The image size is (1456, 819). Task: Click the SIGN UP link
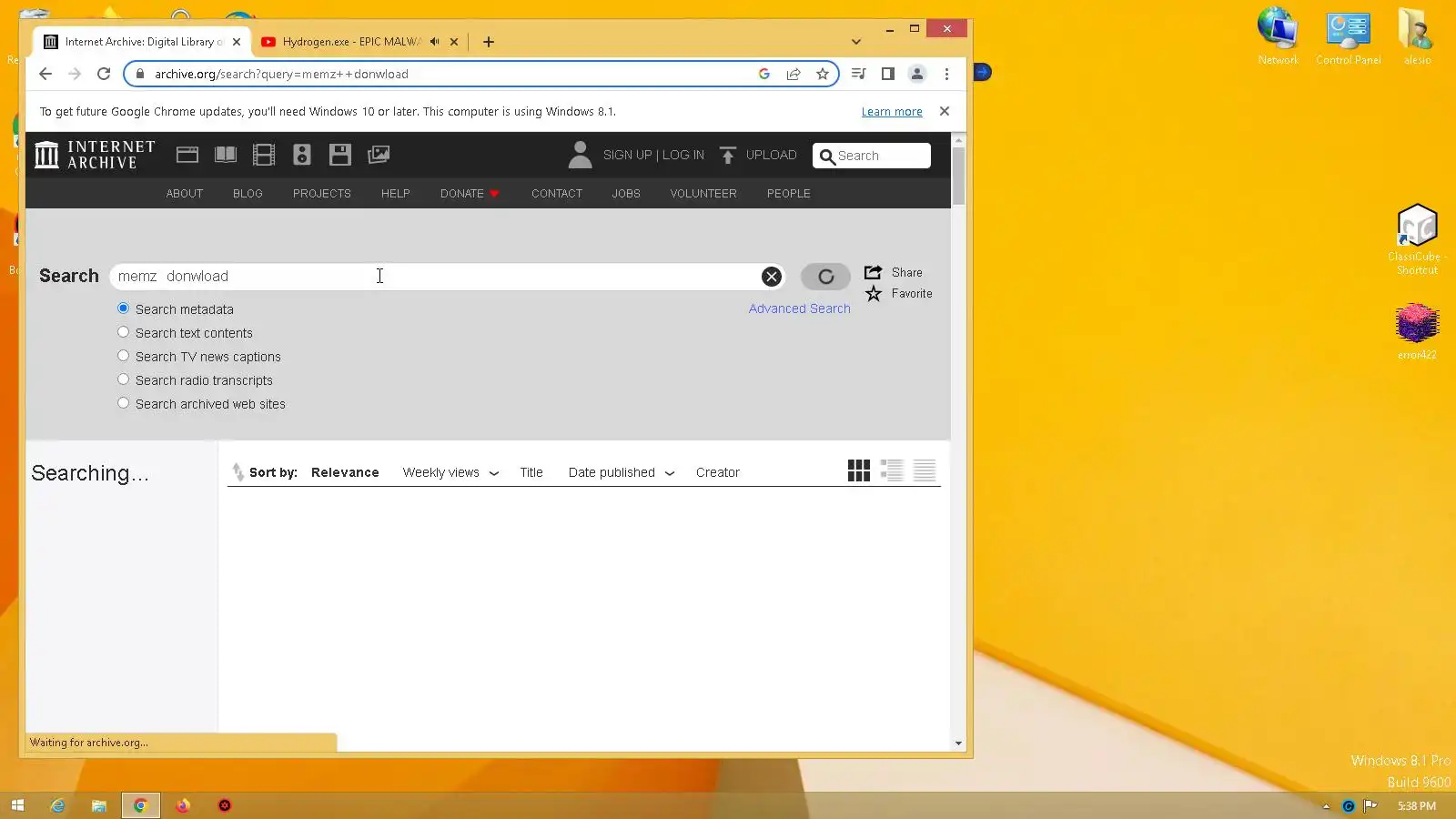(x=628, y=156)
